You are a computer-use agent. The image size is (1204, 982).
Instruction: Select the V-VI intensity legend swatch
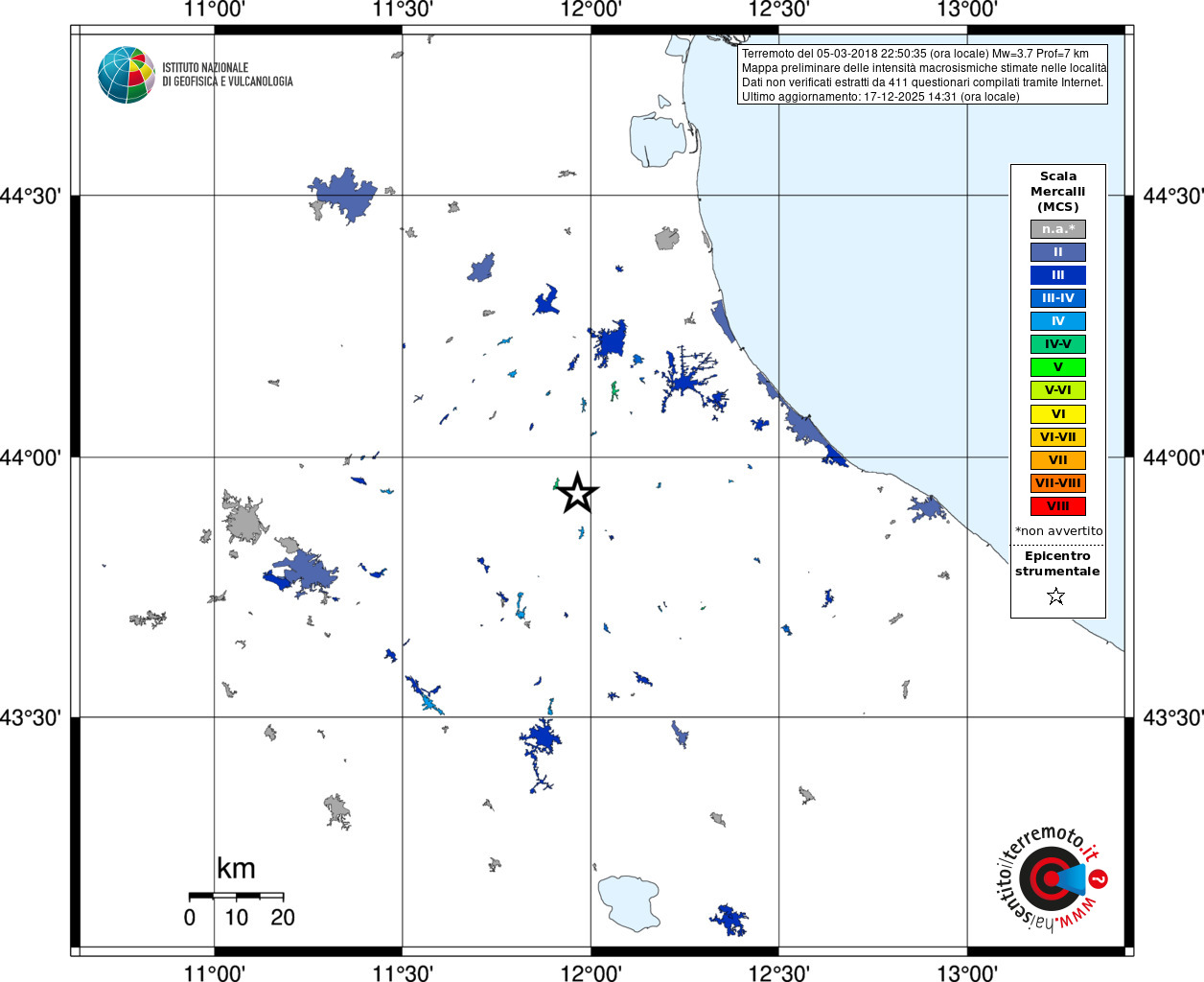[x=1058, y=390]
